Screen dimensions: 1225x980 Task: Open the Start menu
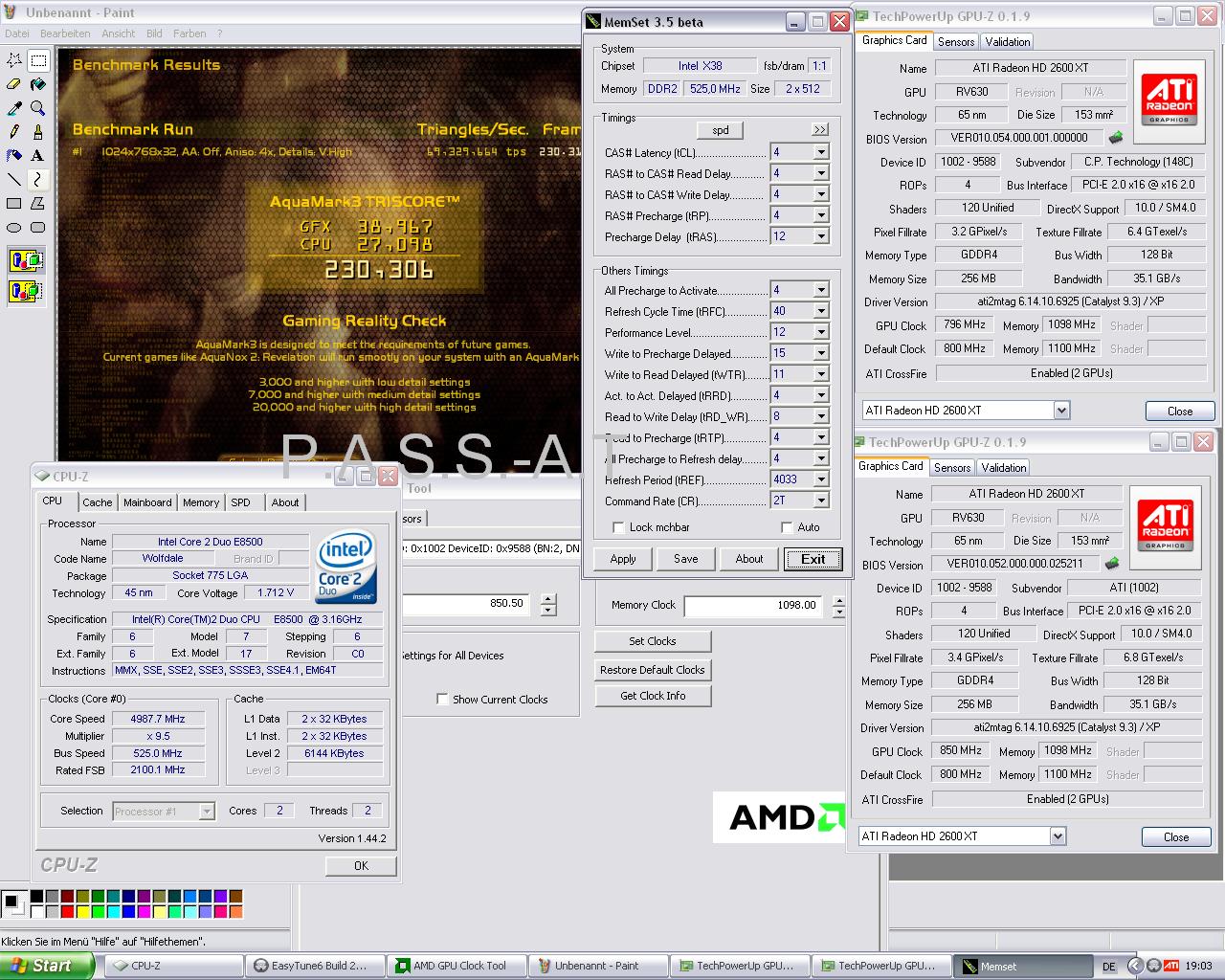pyautogui.click(x=47, y=966)
